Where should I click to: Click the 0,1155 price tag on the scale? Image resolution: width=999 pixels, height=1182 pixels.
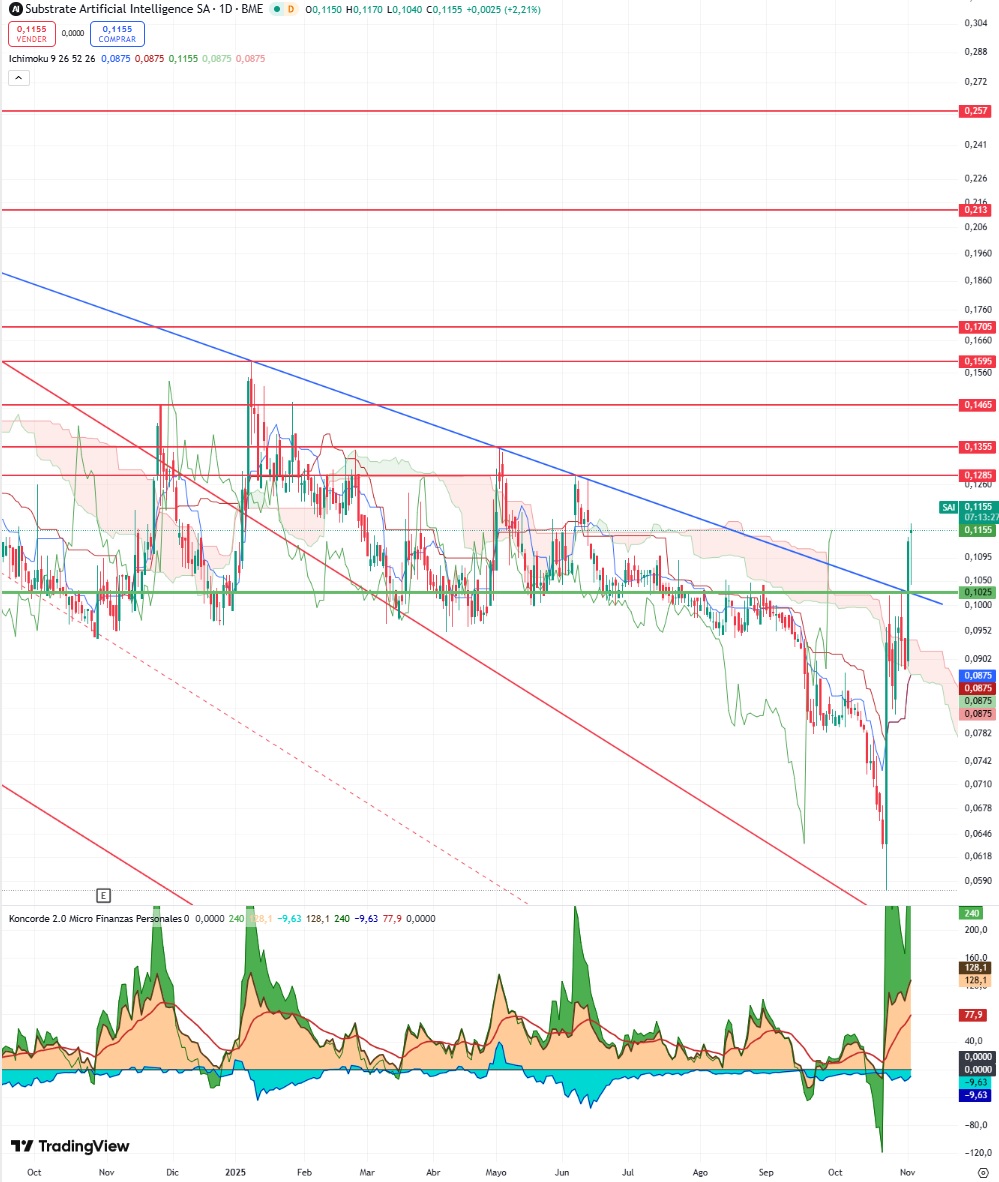(x=977, y=530)
